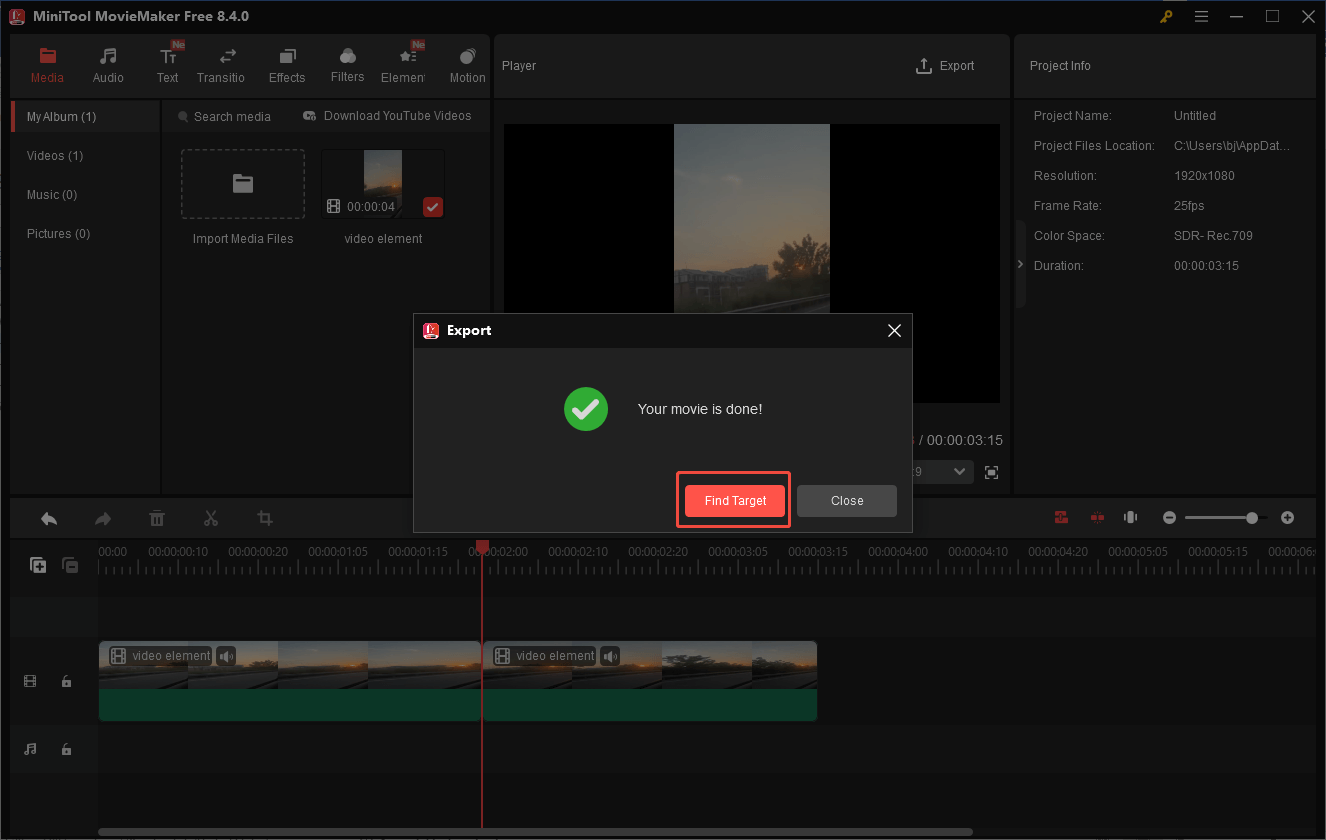This screenshot has width=1326, height=840.
Task: Open the Media library panel
Action: coord(47,63)
